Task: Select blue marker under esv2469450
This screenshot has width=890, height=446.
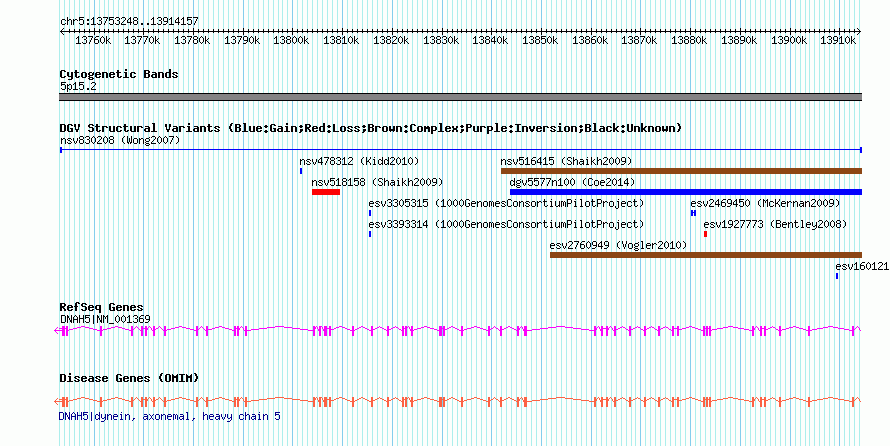Action: point(694,213)
